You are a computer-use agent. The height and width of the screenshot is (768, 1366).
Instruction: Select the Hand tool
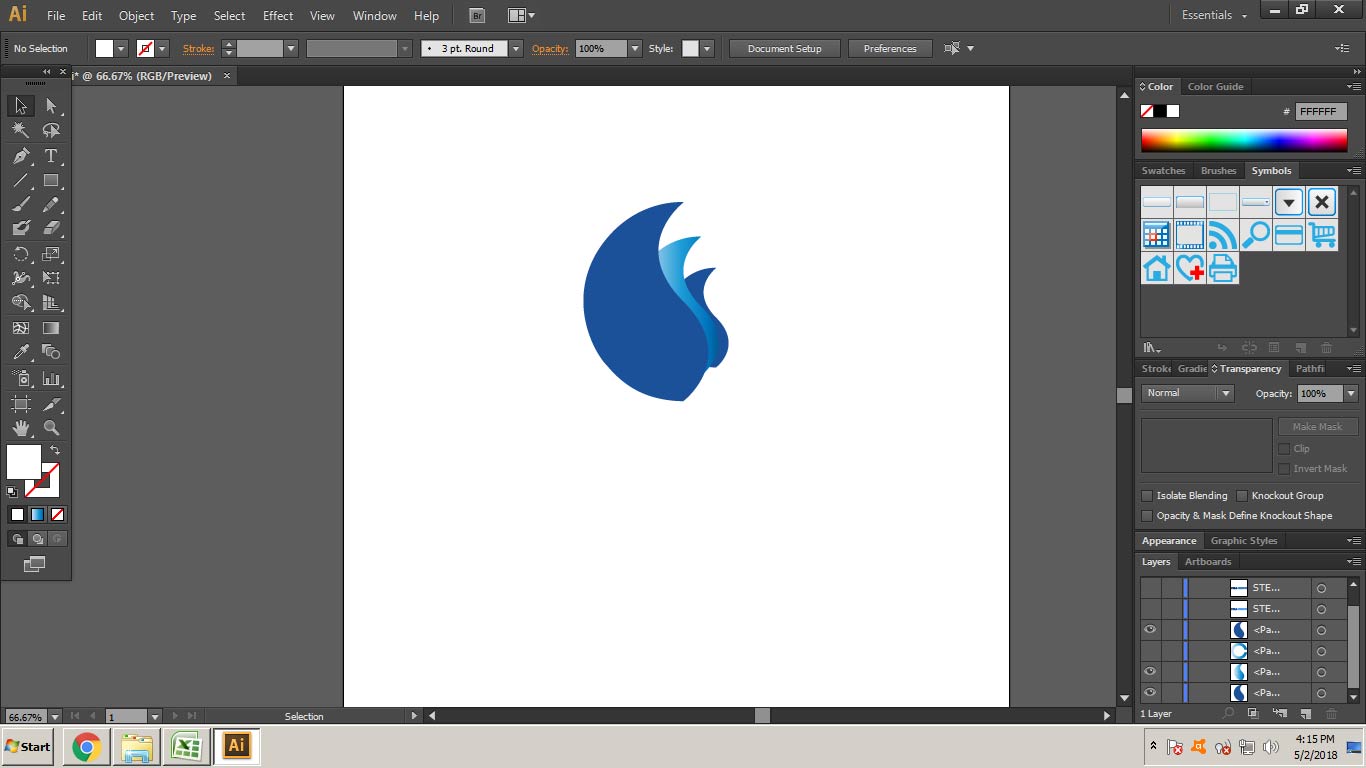(20, 428)
